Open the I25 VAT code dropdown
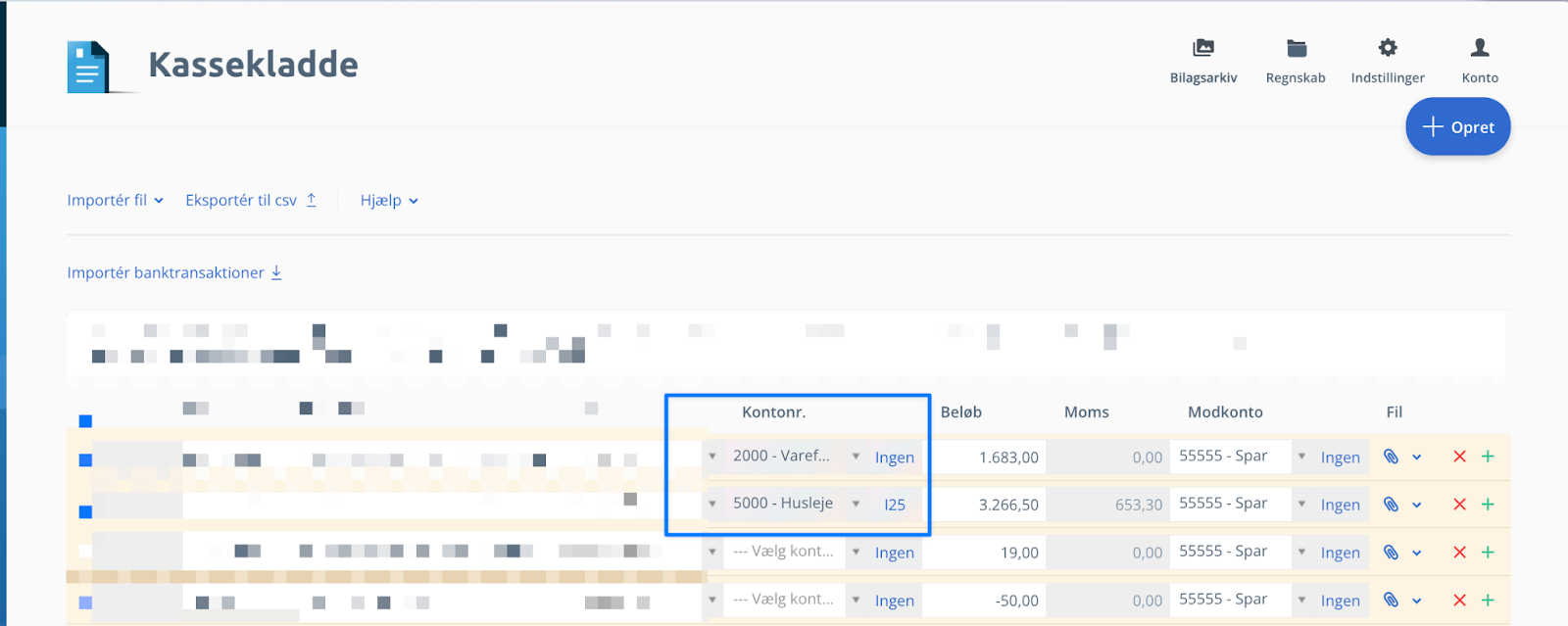 pyautogui.click(x=895, y=505)
